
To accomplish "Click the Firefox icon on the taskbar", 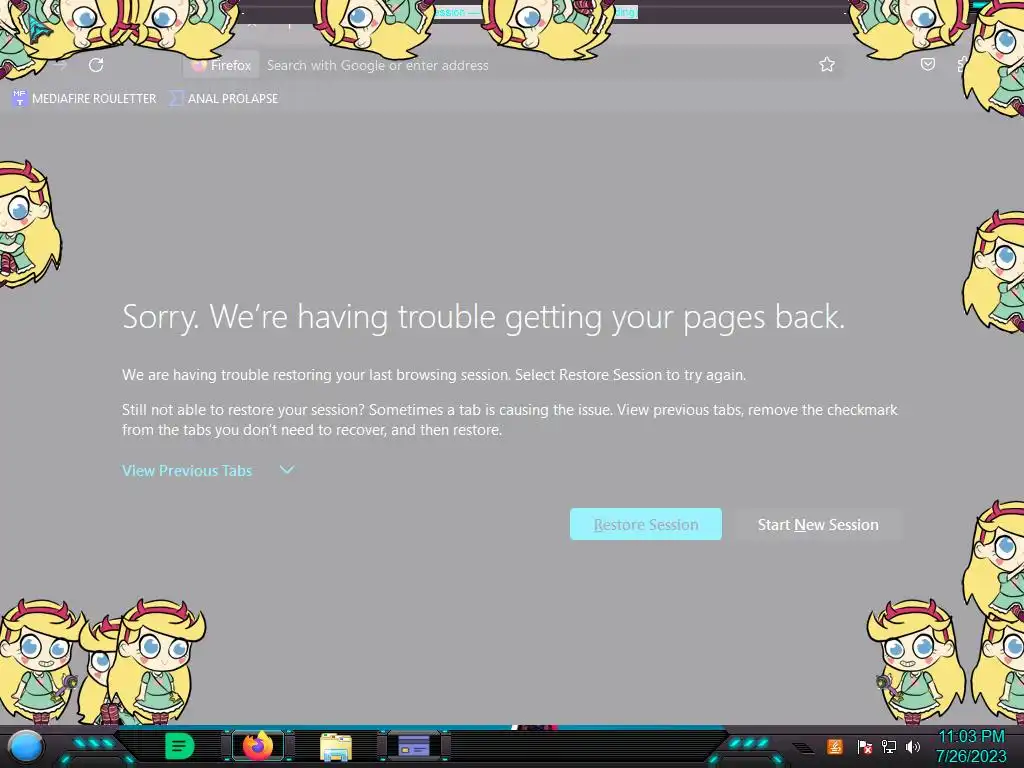I will click(258, 746).
